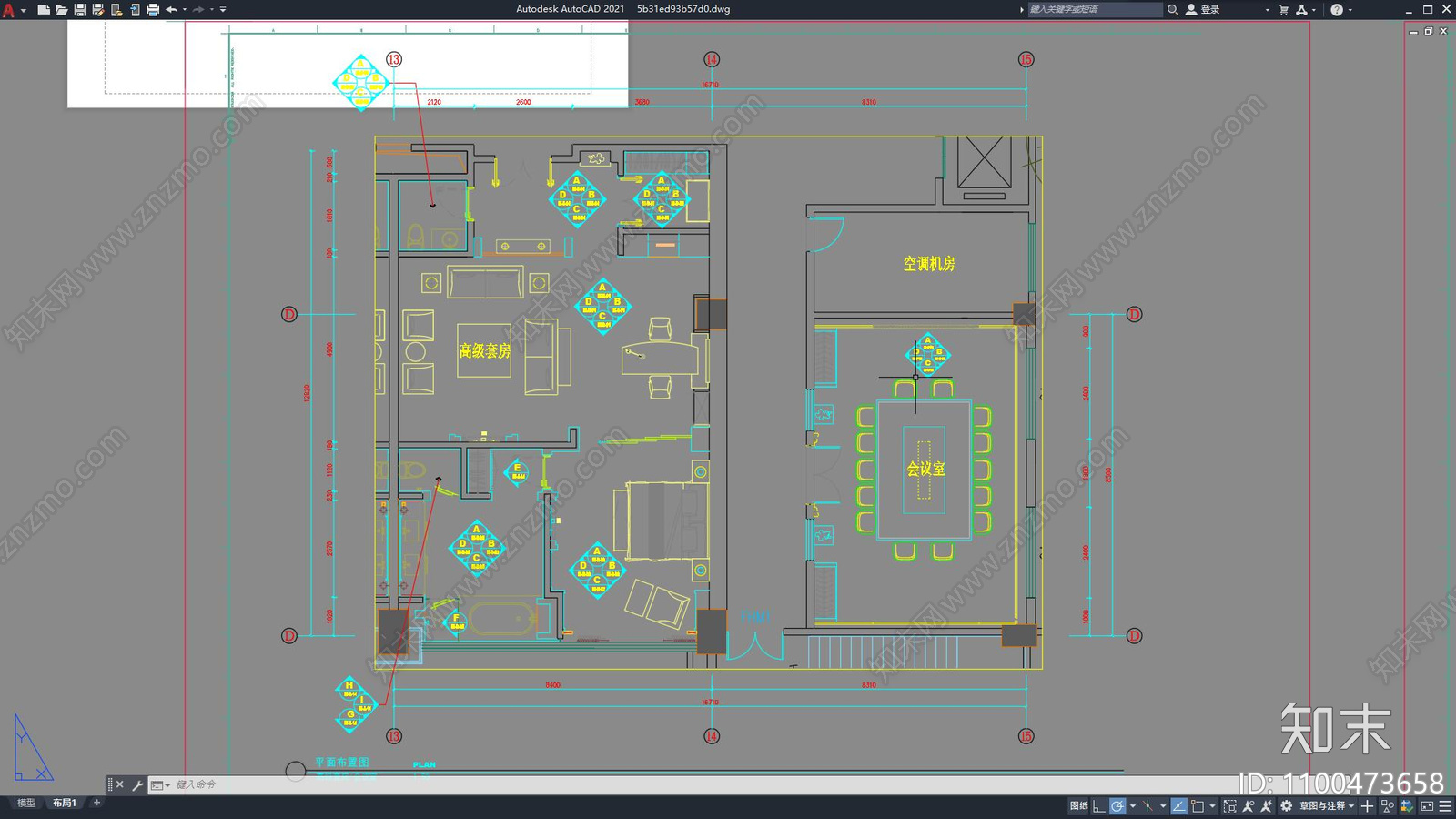1456x819 pixels.
Task: Customize Quick Access Toolbar dropdown
Action: click(223, 9)
